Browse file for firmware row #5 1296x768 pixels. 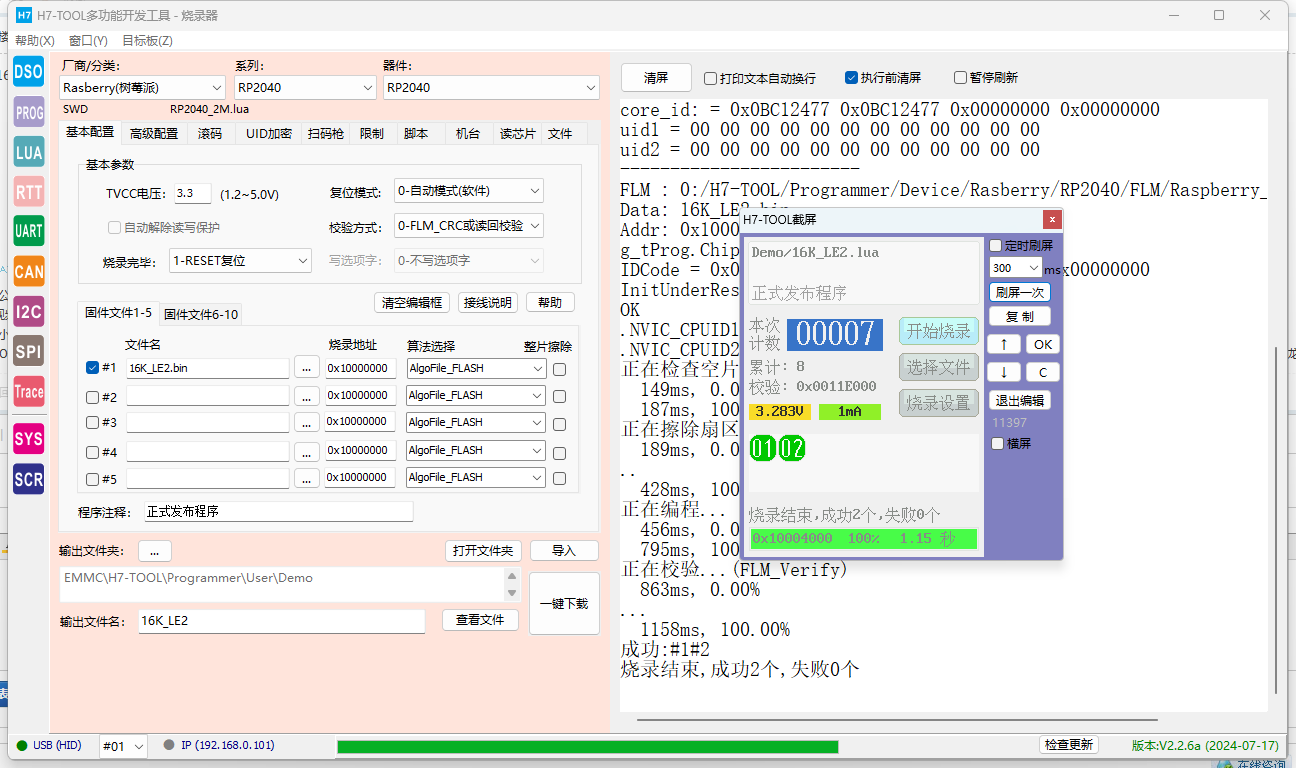click(307, 478)
